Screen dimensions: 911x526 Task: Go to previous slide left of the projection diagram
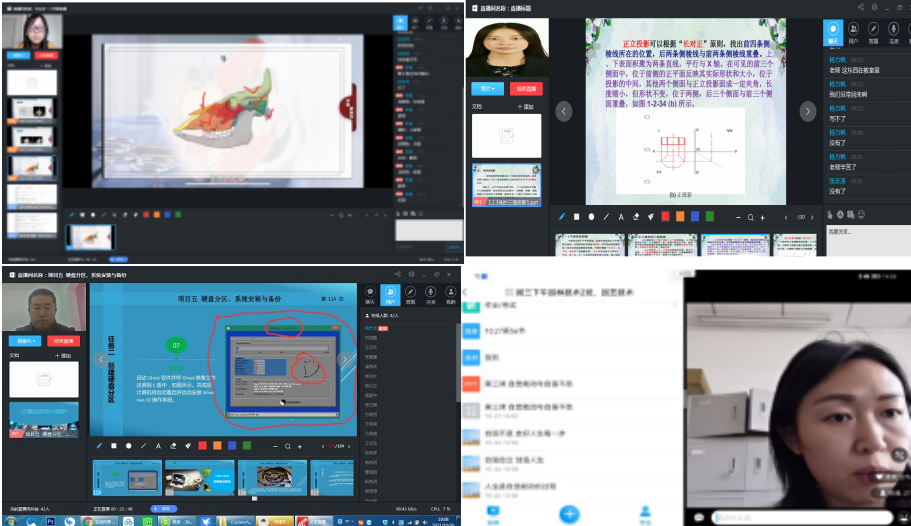coord(564,111)
